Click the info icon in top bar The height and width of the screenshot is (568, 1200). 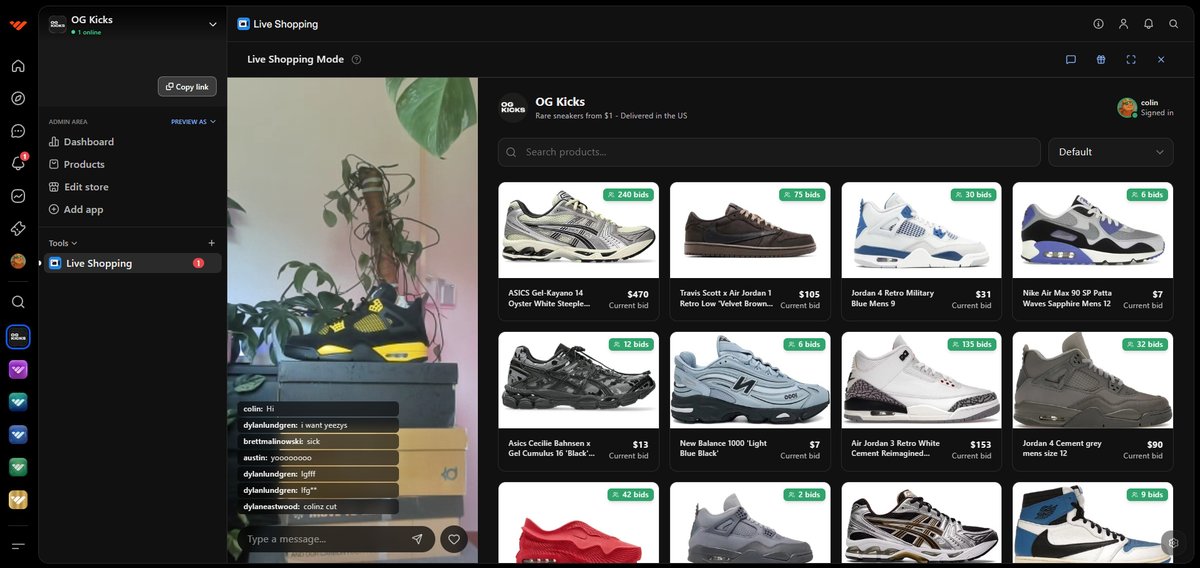point(1098,23)
